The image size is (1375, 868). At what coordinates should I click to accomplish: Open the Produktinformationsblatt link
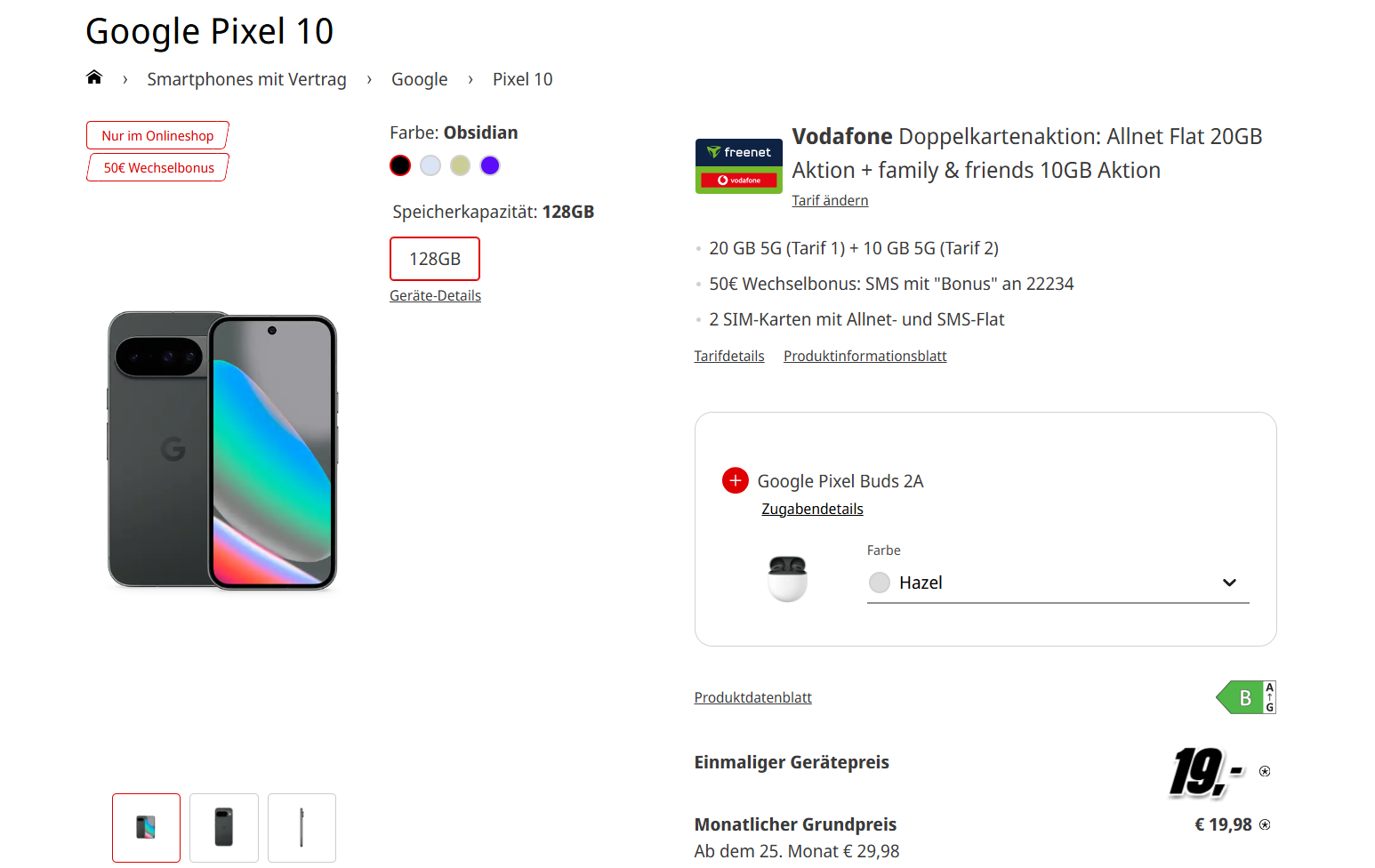864,356
